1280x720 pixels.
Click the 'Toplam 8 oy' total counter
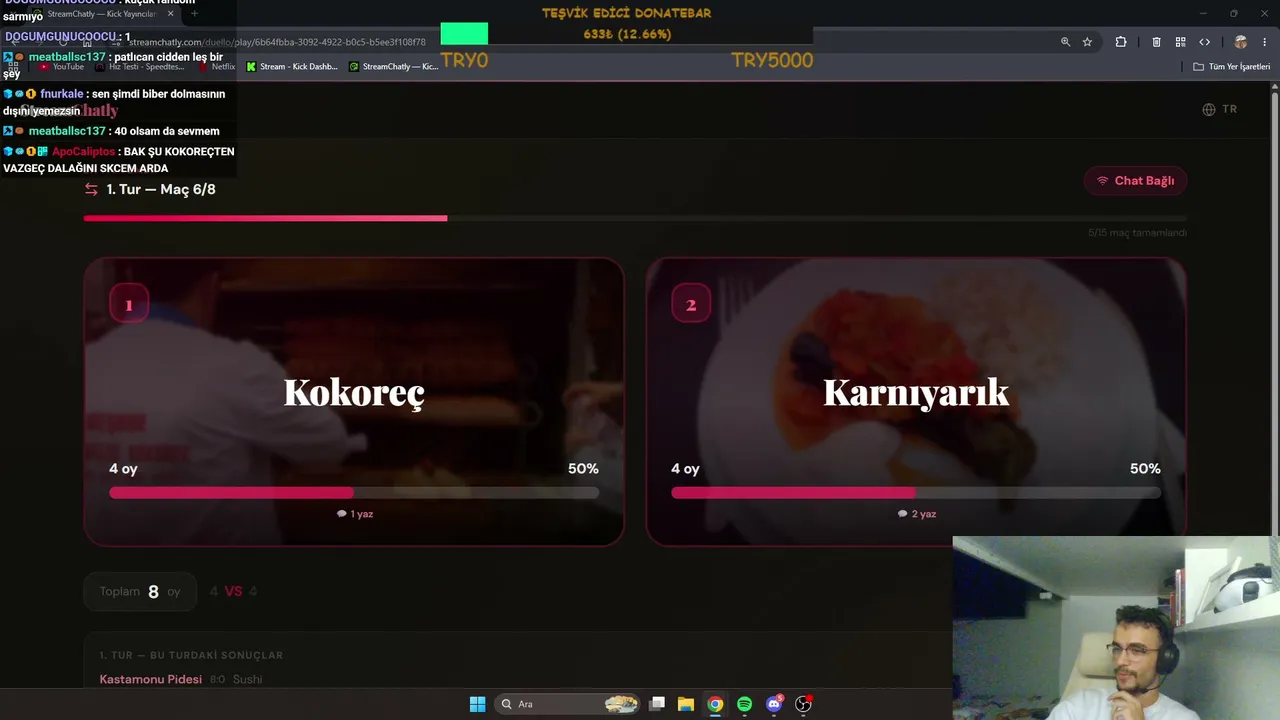(140, 591)
